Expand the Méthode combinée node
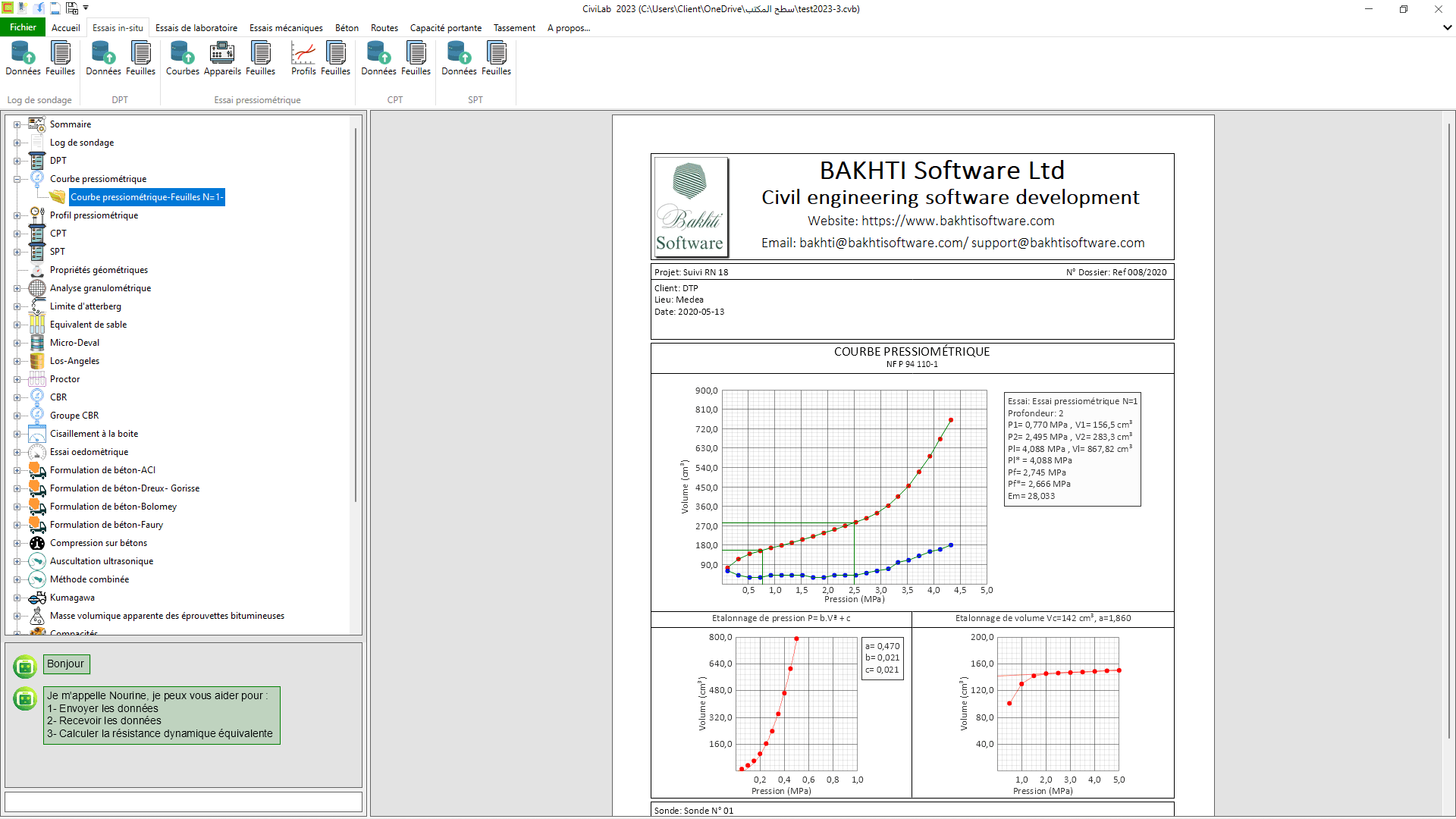This screenshot has height=819, width=1456. pyautogui.click(x=17, y=579)
